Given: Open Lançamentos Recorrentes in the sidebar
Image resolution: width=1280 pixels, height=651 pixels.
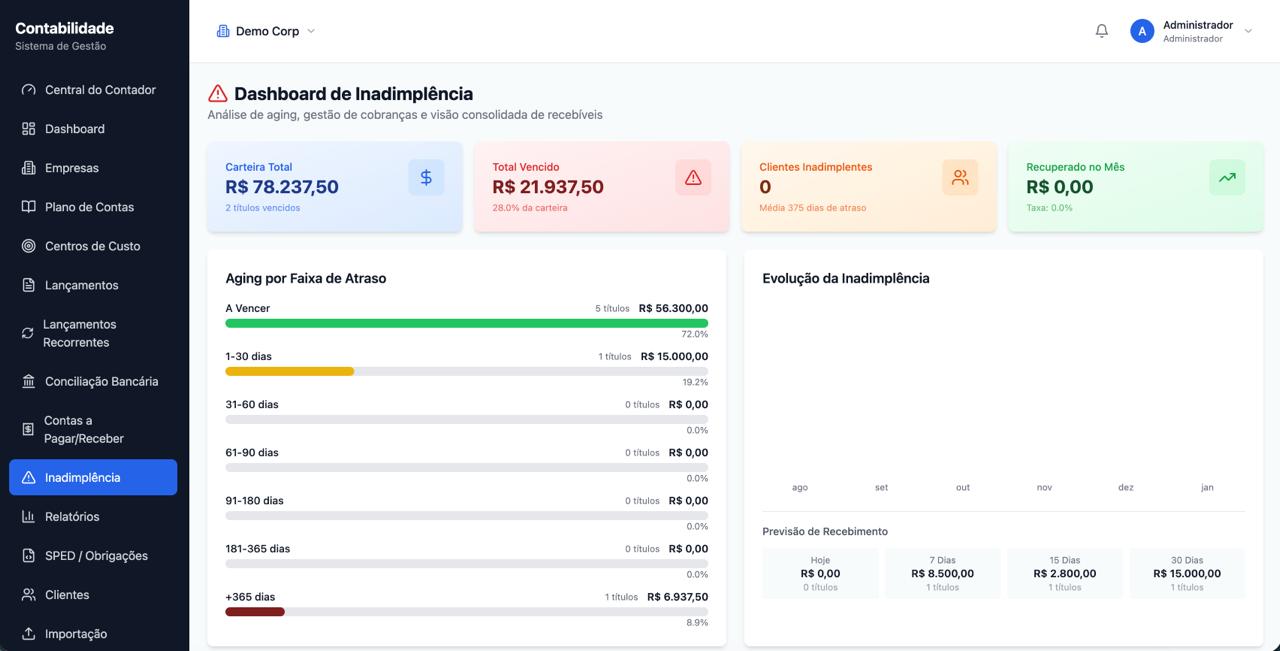Looking at the screenshot, I should [x=80, y=333].
